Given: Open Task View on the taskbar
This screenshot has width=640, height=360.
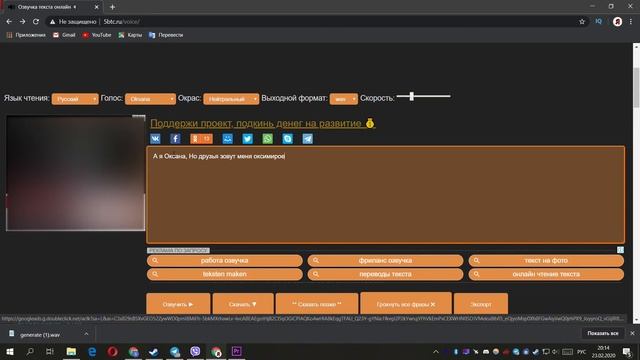Looking at the screenshot, I should [50, 351].
